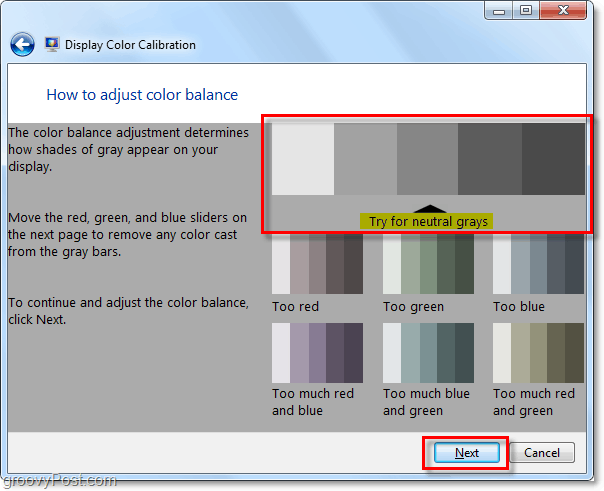This screenshot has height=491, width=604.
Task: Click the 'How to adjust color balance' heading
Action: click(142, 95)
